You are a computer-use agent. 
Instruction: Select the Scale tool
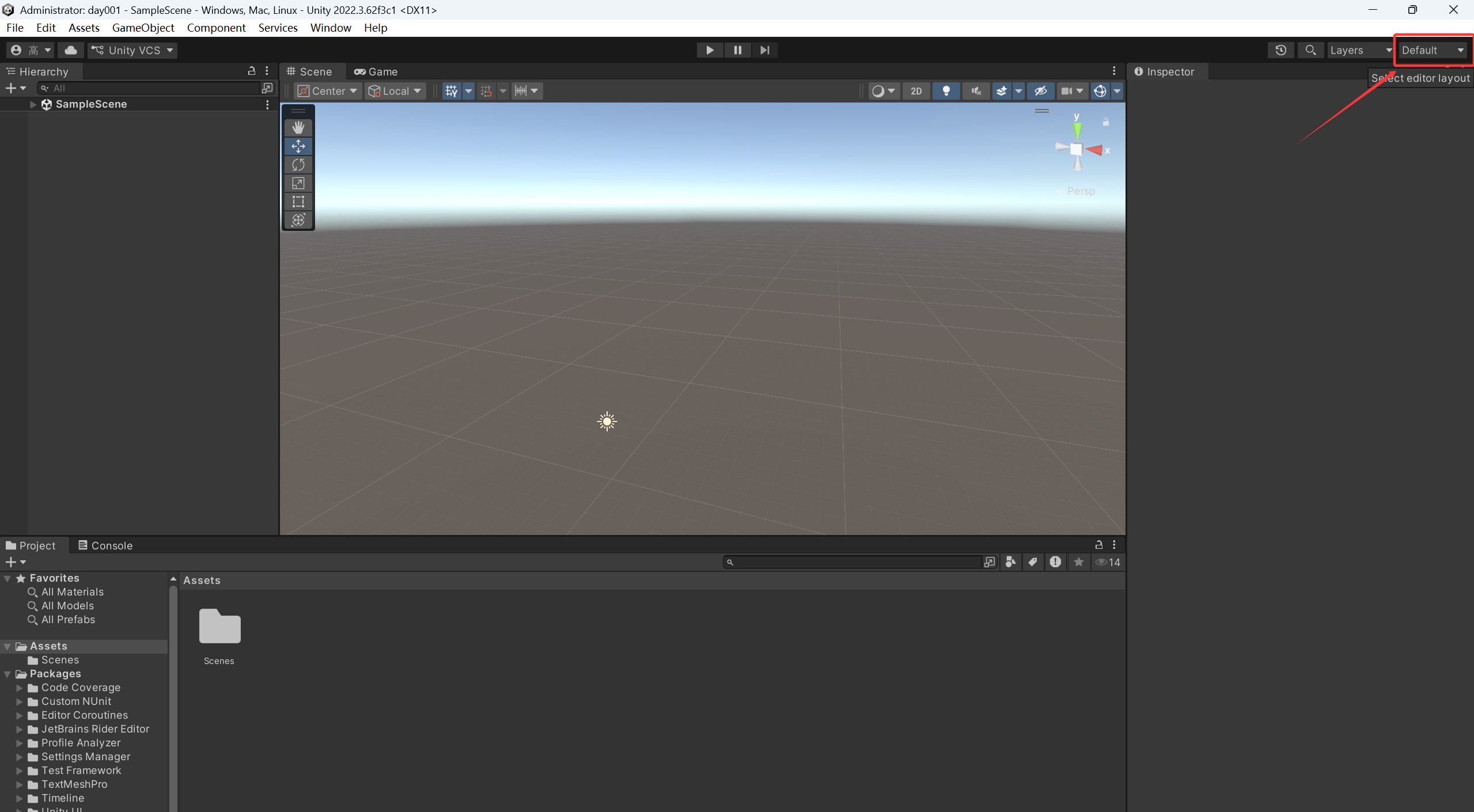[x=298, y=183]
